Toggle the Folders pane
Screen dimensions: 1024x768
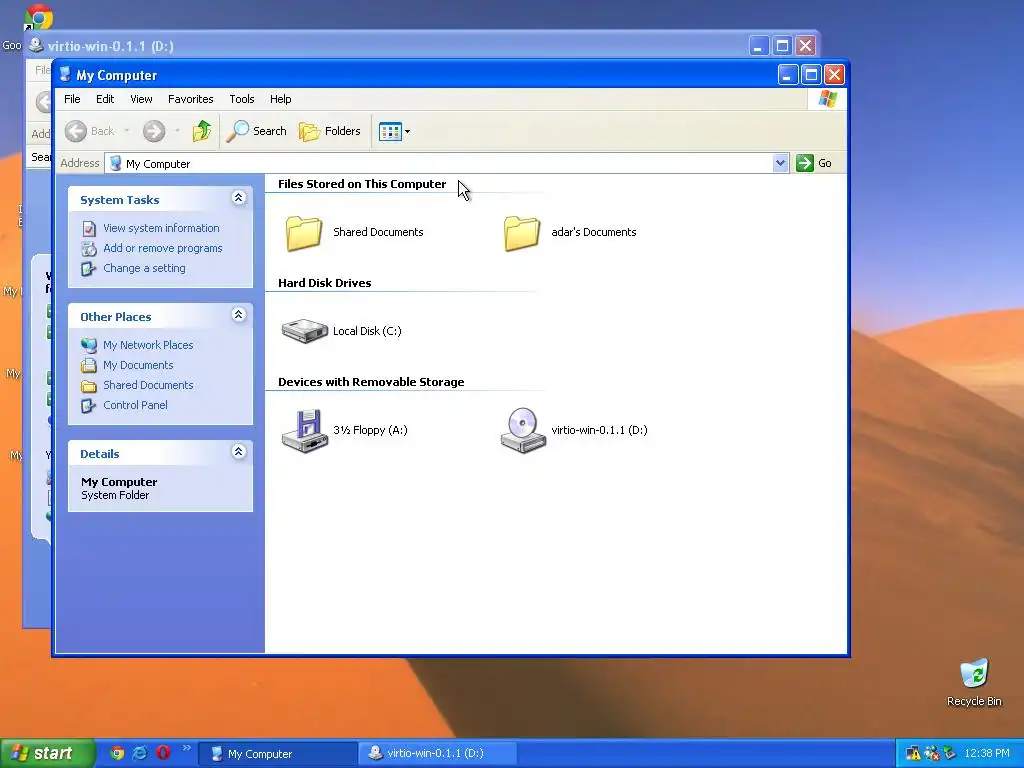point(330,131)
